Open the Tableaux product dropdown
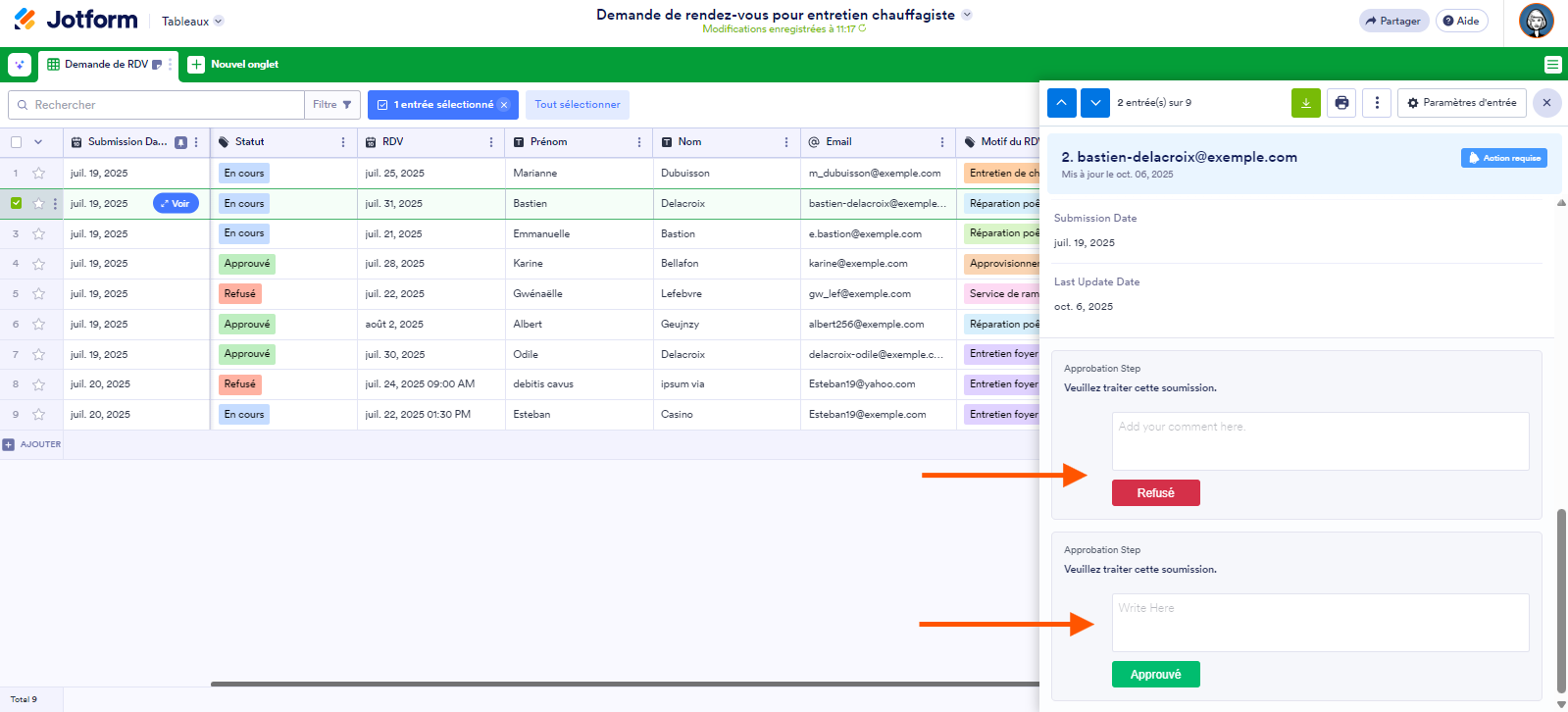Screen dimensions: 1568x712 [192, 21]
